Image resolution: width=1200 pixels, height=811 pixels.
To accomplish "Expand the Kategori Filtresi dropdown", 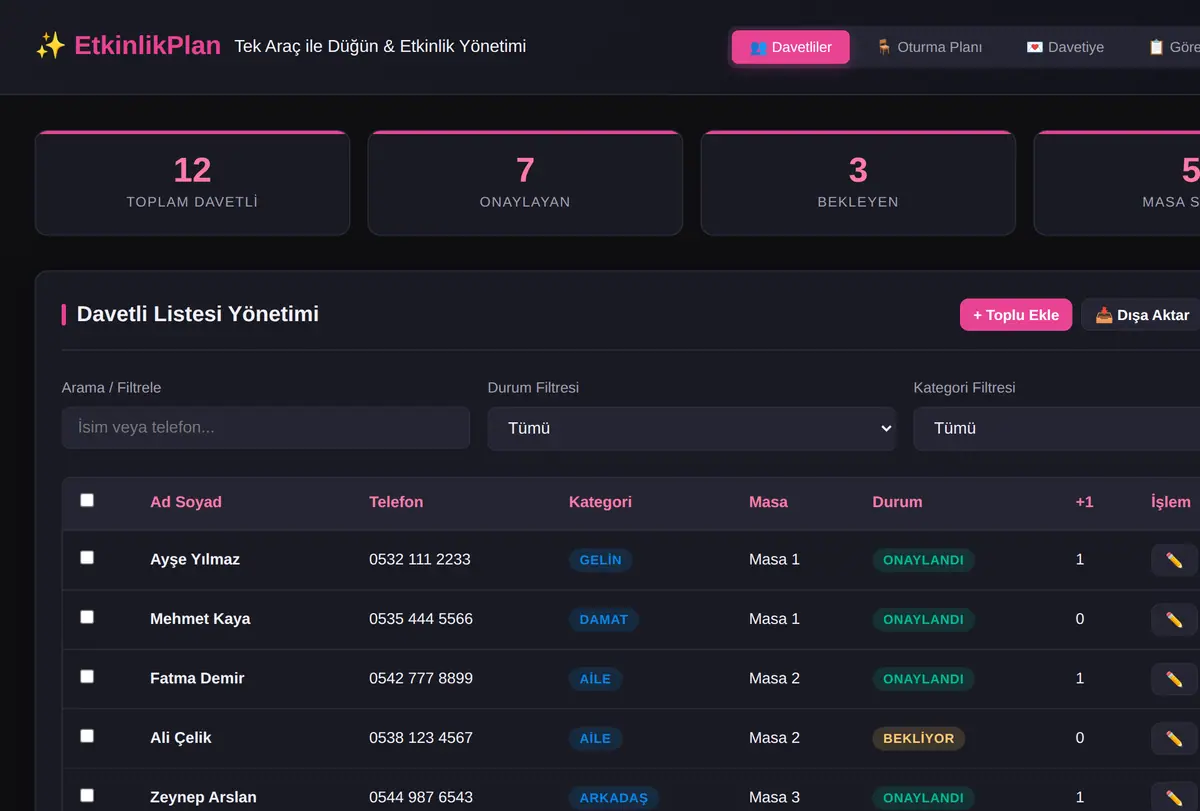I will pos(1056,428).
